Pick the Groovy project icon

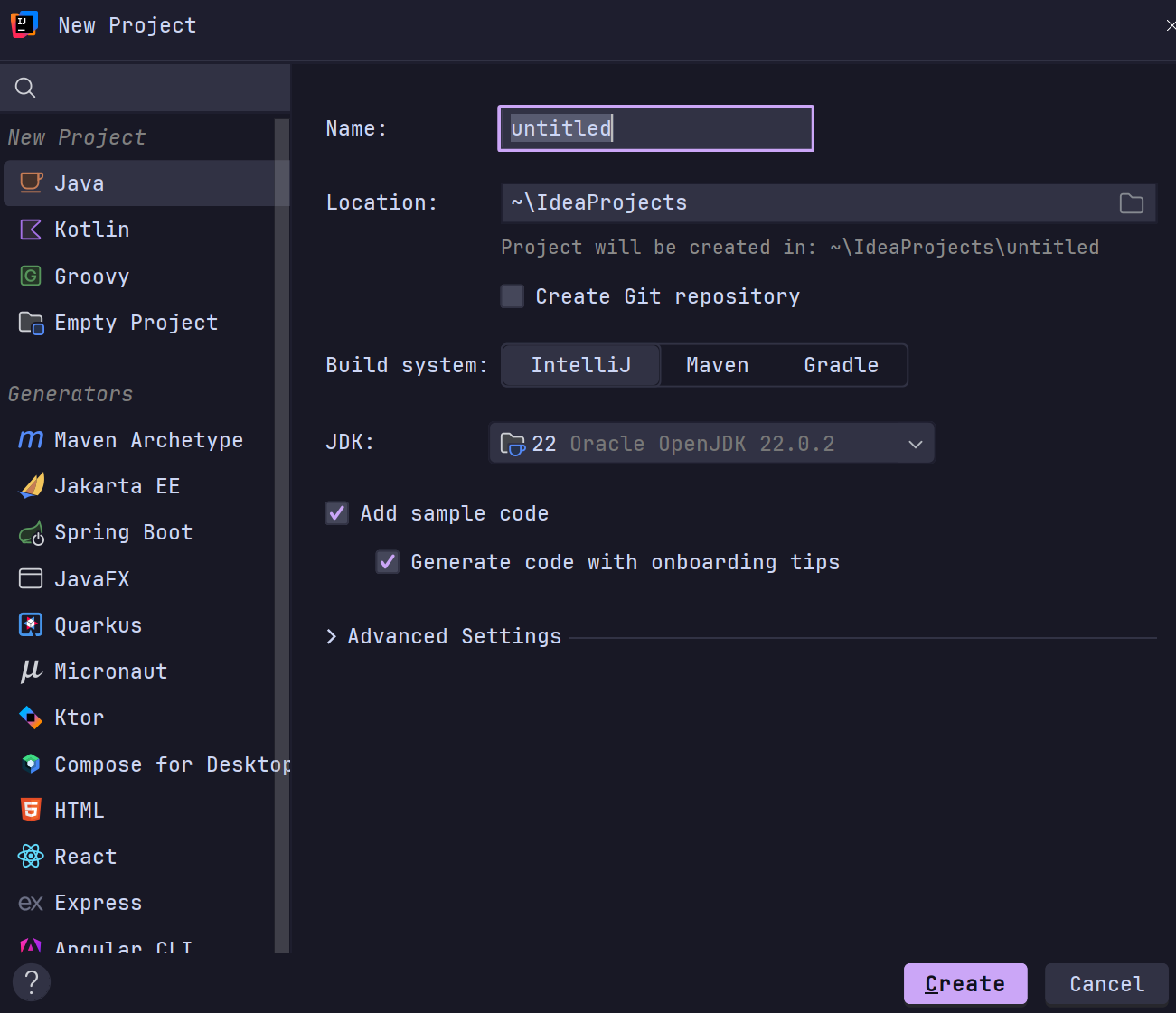point(31,276)
